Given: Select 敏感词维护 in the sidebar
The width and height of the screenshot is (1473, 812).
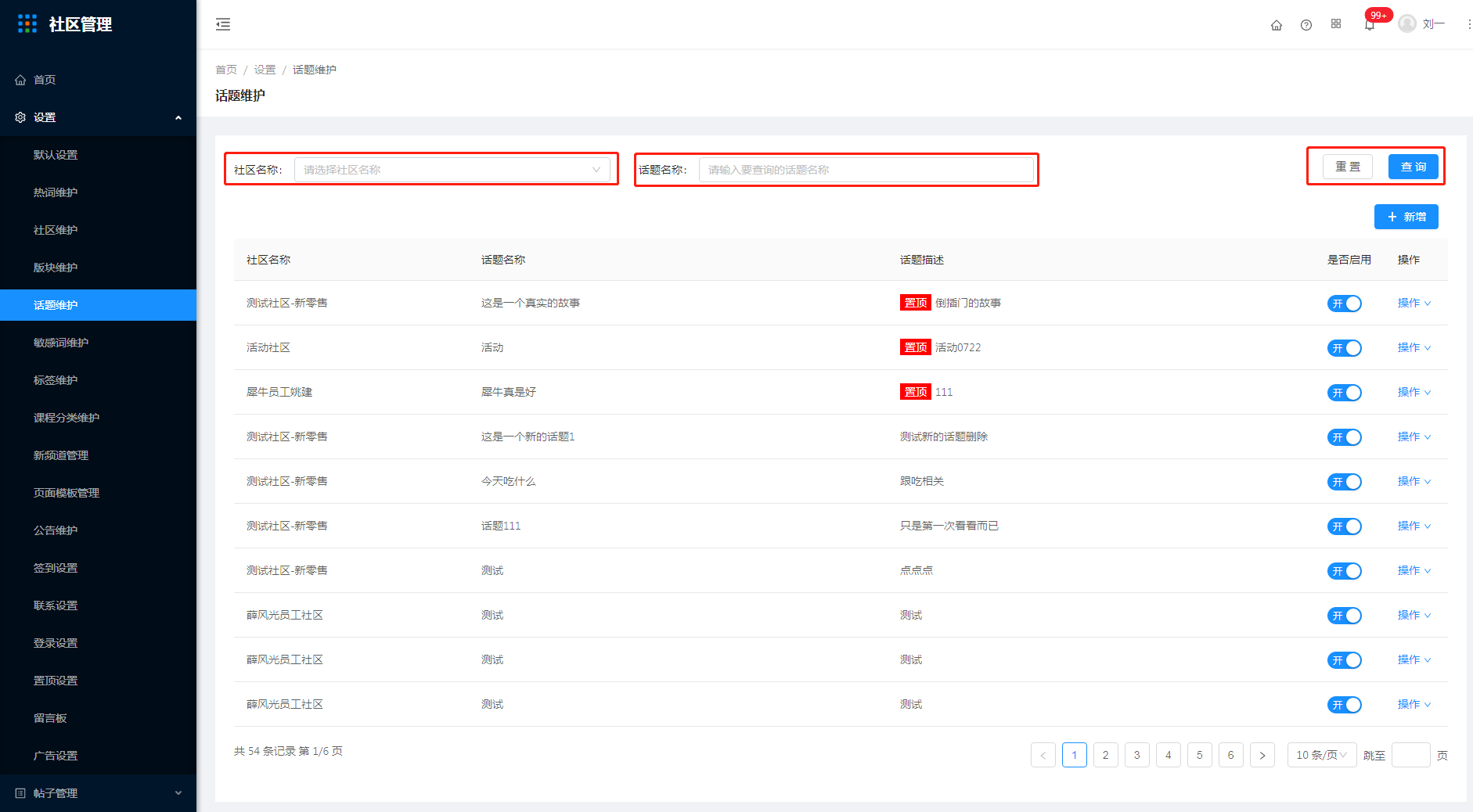Looking at the screenshot, I should point(98,343).
